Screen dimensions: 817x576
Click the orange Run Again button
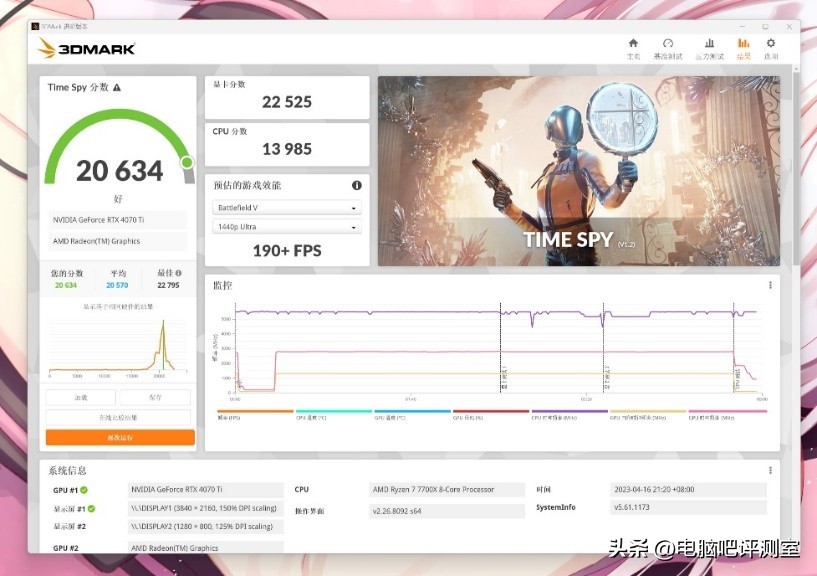click(x=120, y=437)
